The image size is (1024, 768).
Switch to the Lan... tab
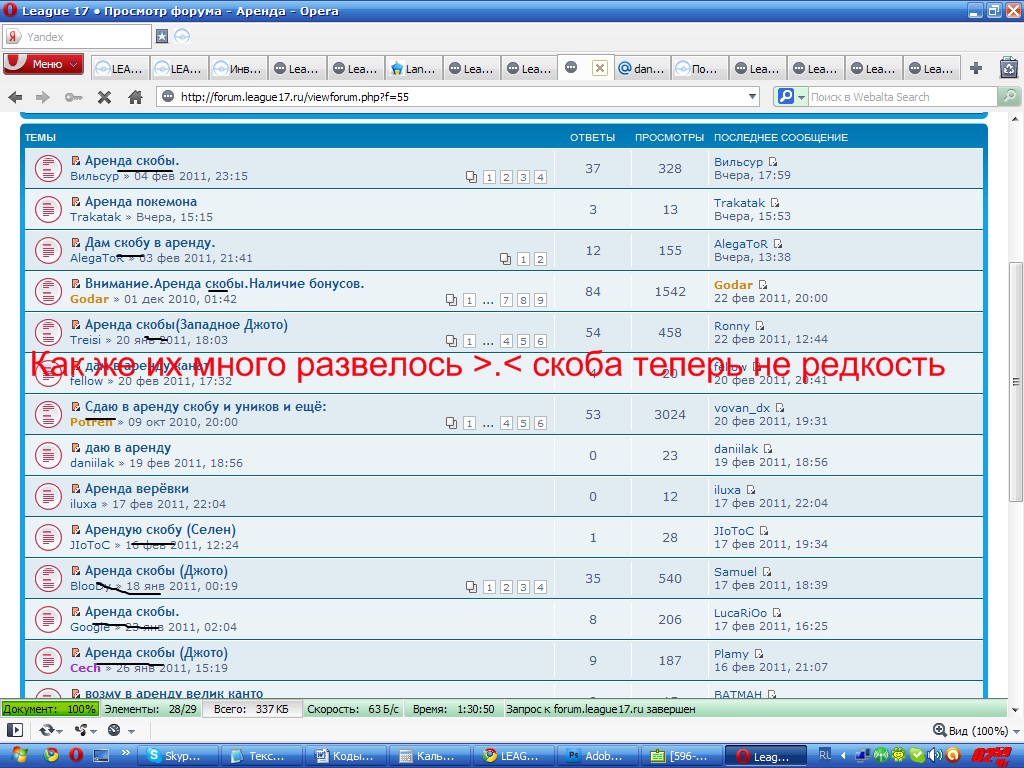click(x=413, y=69)
